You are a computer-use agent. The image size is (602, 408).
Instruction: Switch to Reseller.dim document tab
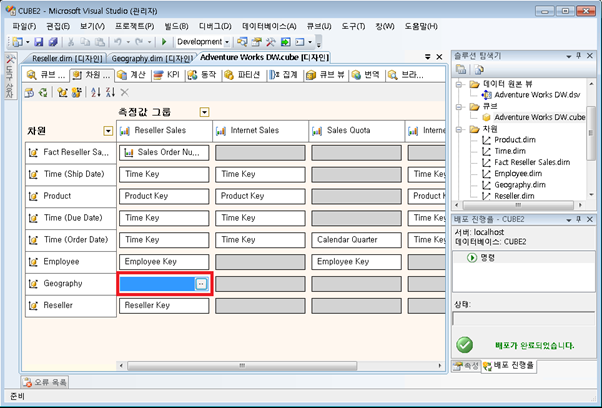point(67,58)
